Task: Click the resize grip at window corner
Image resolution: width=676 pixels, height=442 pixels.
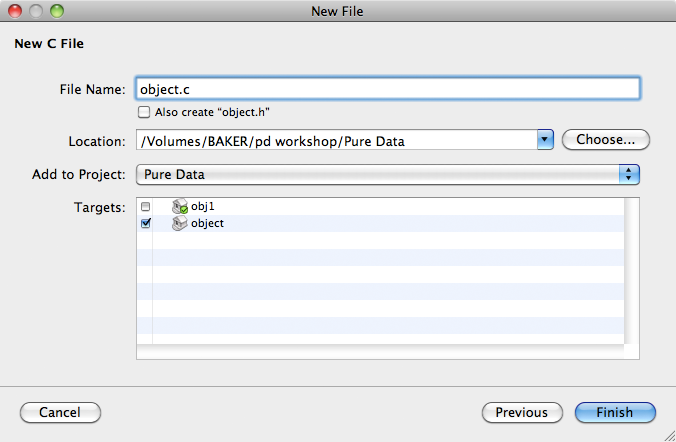Action: click(669, 436)
